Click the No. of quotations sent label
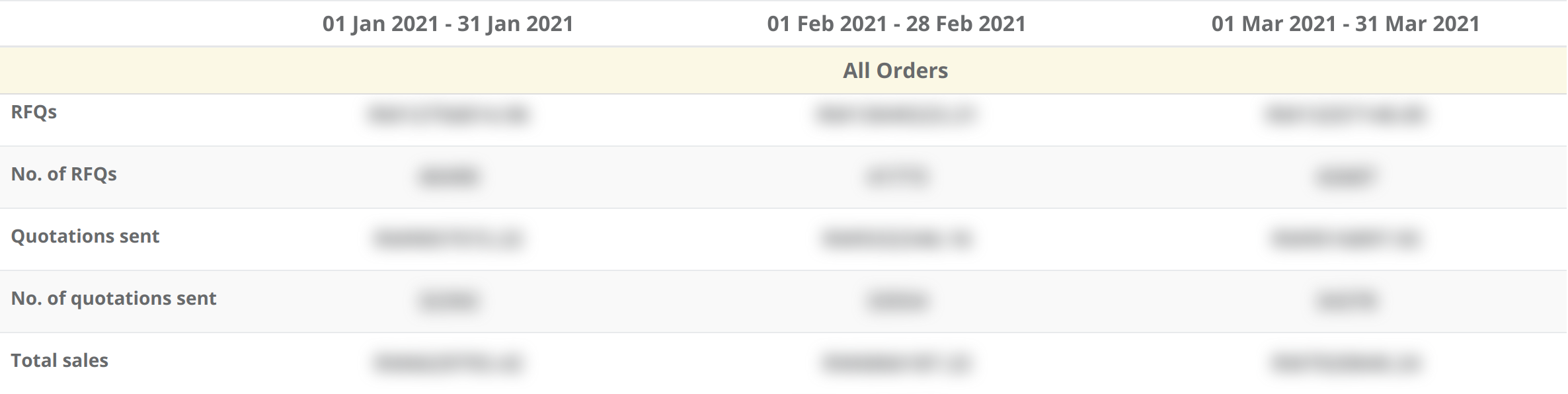 114,298
